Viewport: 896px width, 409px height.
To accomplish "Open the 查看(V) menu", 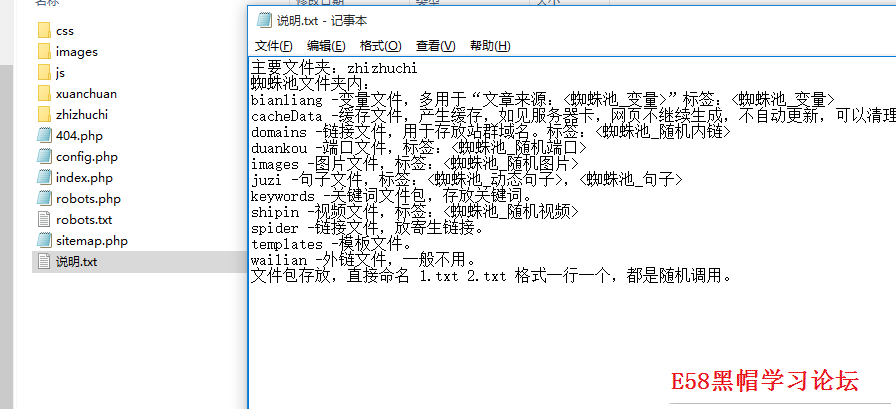I will tap(435, 46).
